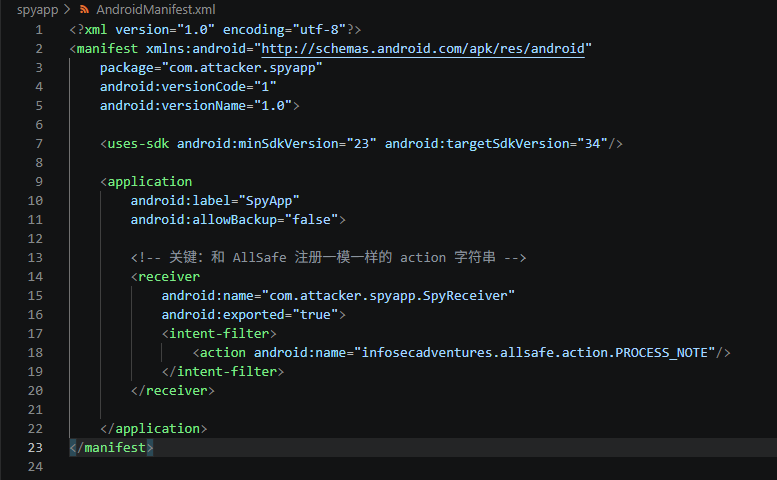The width and height of the screenshot is (777, 480).
Task: Click encoding="utf-8" attribute on line 1
Action: 284,30
